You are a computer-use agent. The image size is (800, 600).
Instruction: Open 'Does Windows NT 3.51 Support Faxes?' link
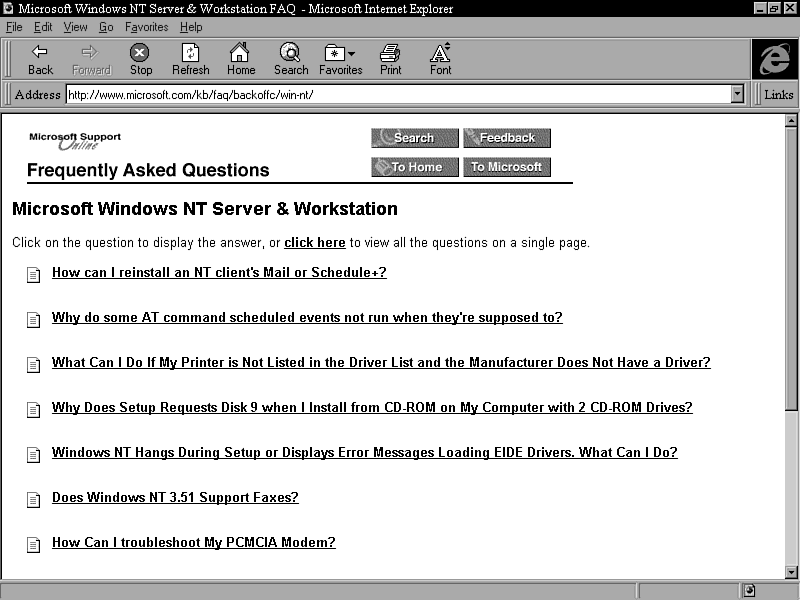click(x=175, y=498)
